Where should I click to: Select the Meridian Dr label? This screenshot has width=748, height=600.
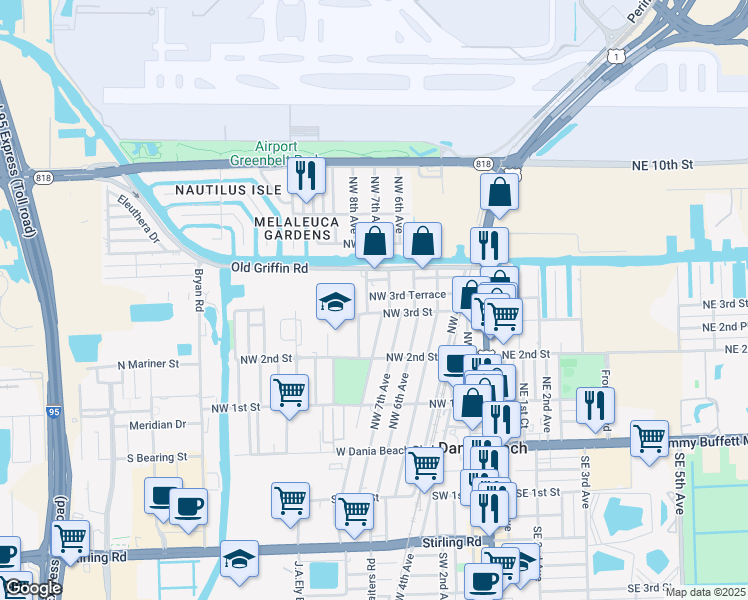(x=157, y=425)
